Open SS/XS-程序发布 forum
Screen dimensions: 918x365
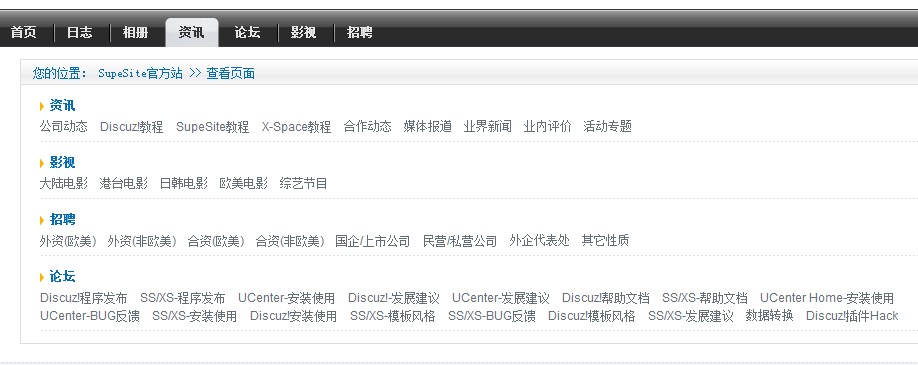tap(183, 298)
